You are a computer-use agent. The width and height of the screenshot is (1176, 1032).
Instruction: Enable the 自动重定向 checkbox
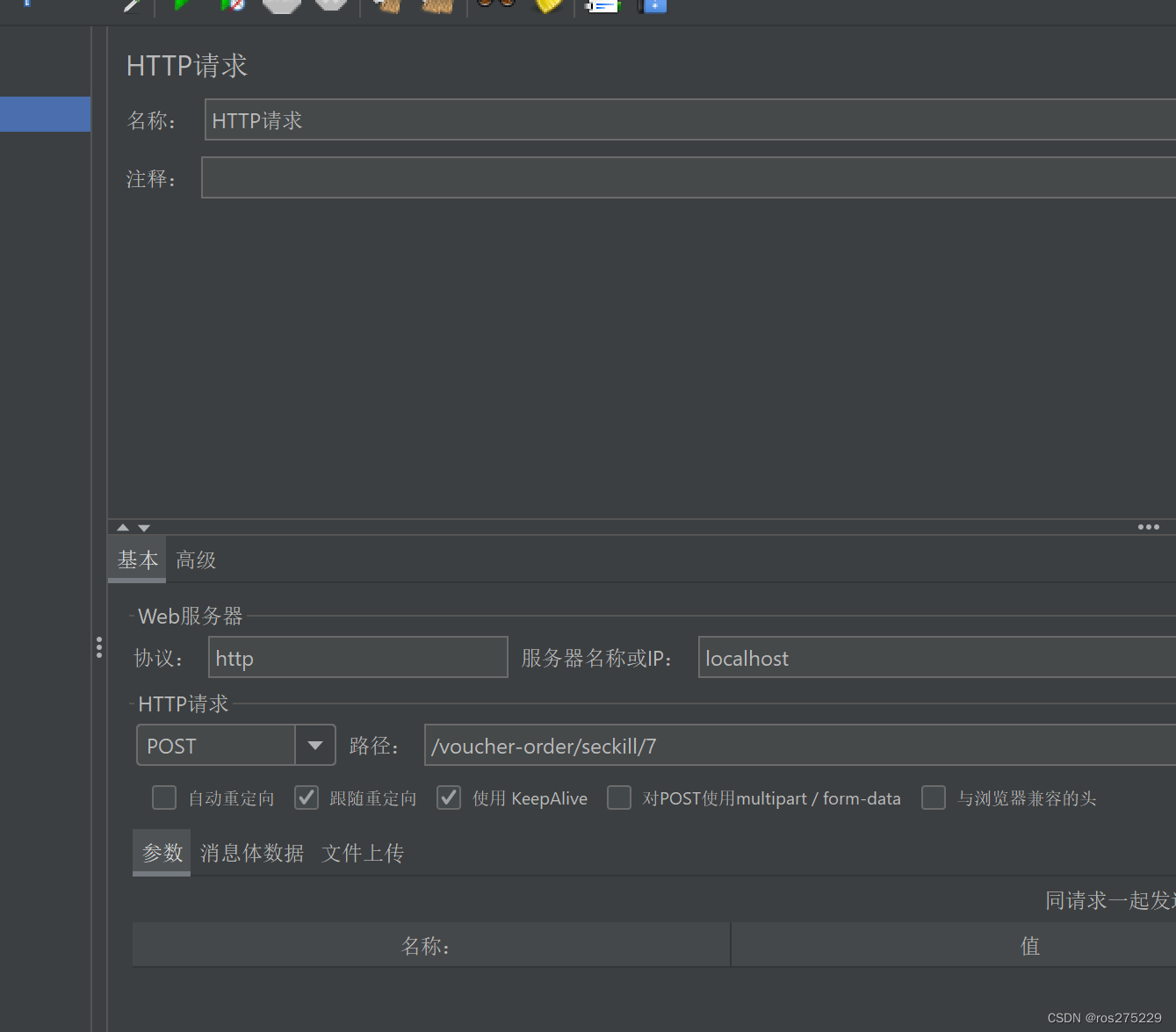coord(164,797)
